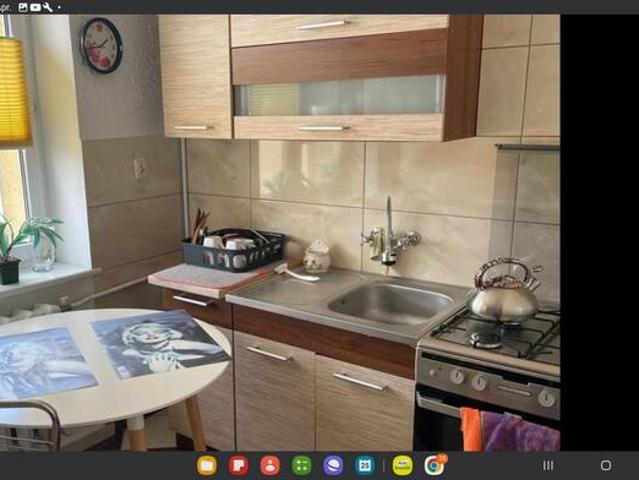Open the wrench notification icon in status bar
The image size is (639, 480).
(x=47, y=7)
